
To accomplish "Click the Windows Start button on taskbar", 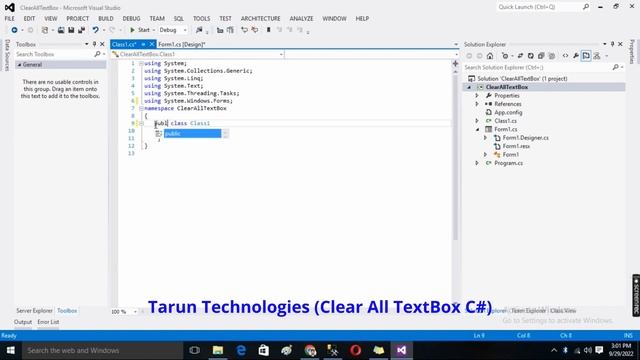I will (11, 350).
